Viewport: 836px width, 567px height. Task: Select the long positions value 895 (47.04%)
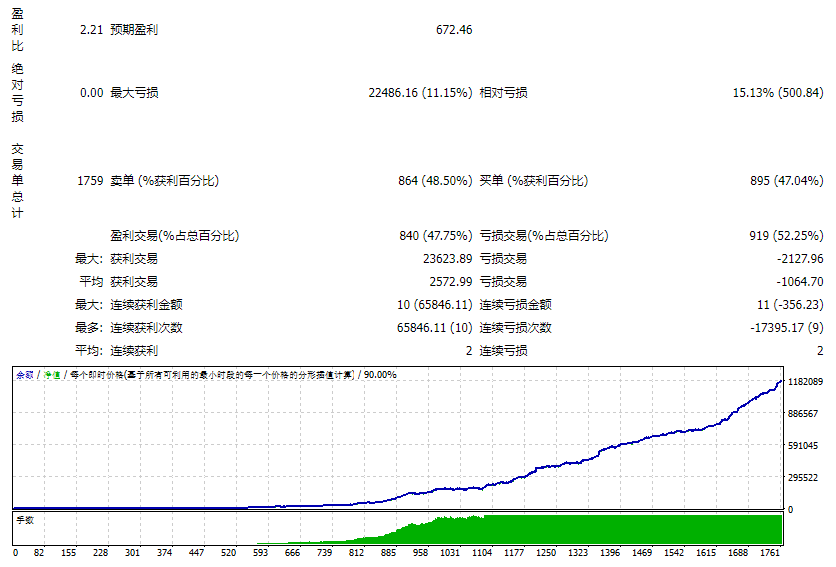point(786,181)
